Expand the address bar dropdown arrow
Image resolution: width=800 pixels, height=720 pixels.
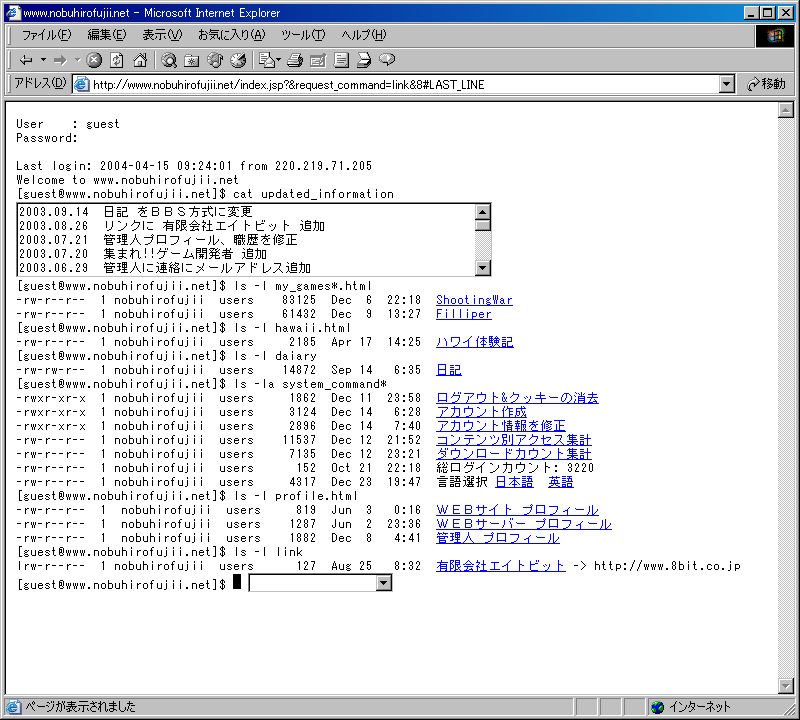[x=727, y=85]
